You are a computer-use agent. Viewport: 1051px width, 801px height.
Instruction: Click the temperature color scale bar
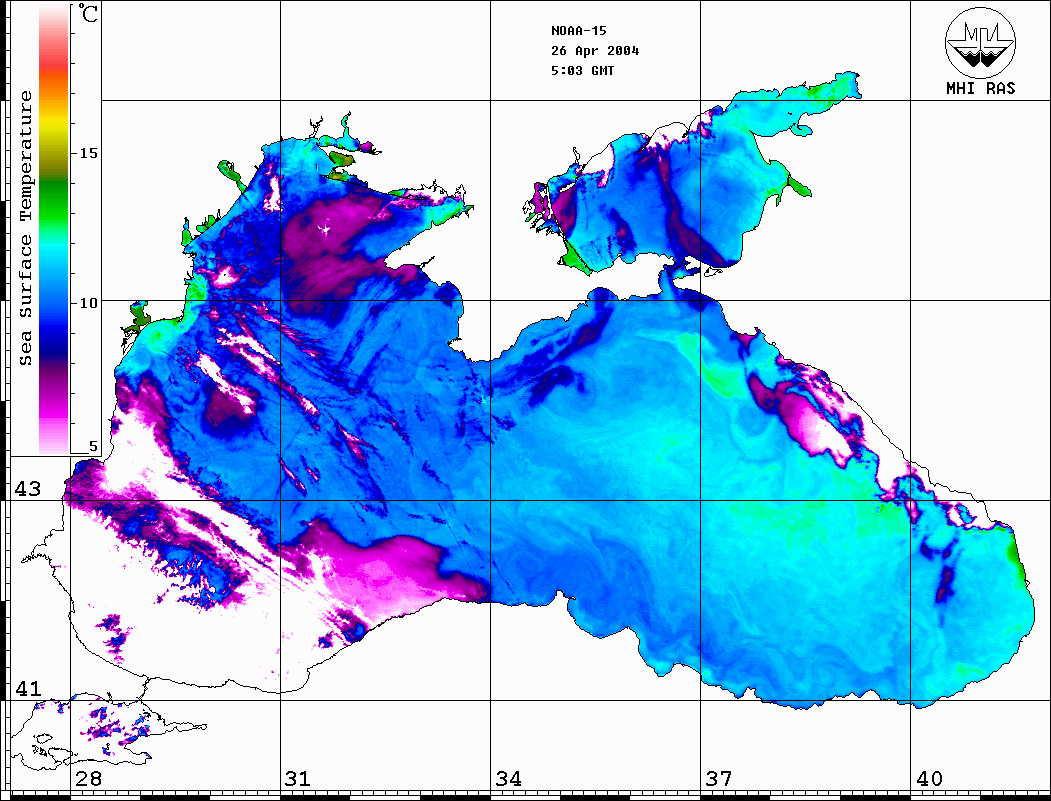(54, 229)
